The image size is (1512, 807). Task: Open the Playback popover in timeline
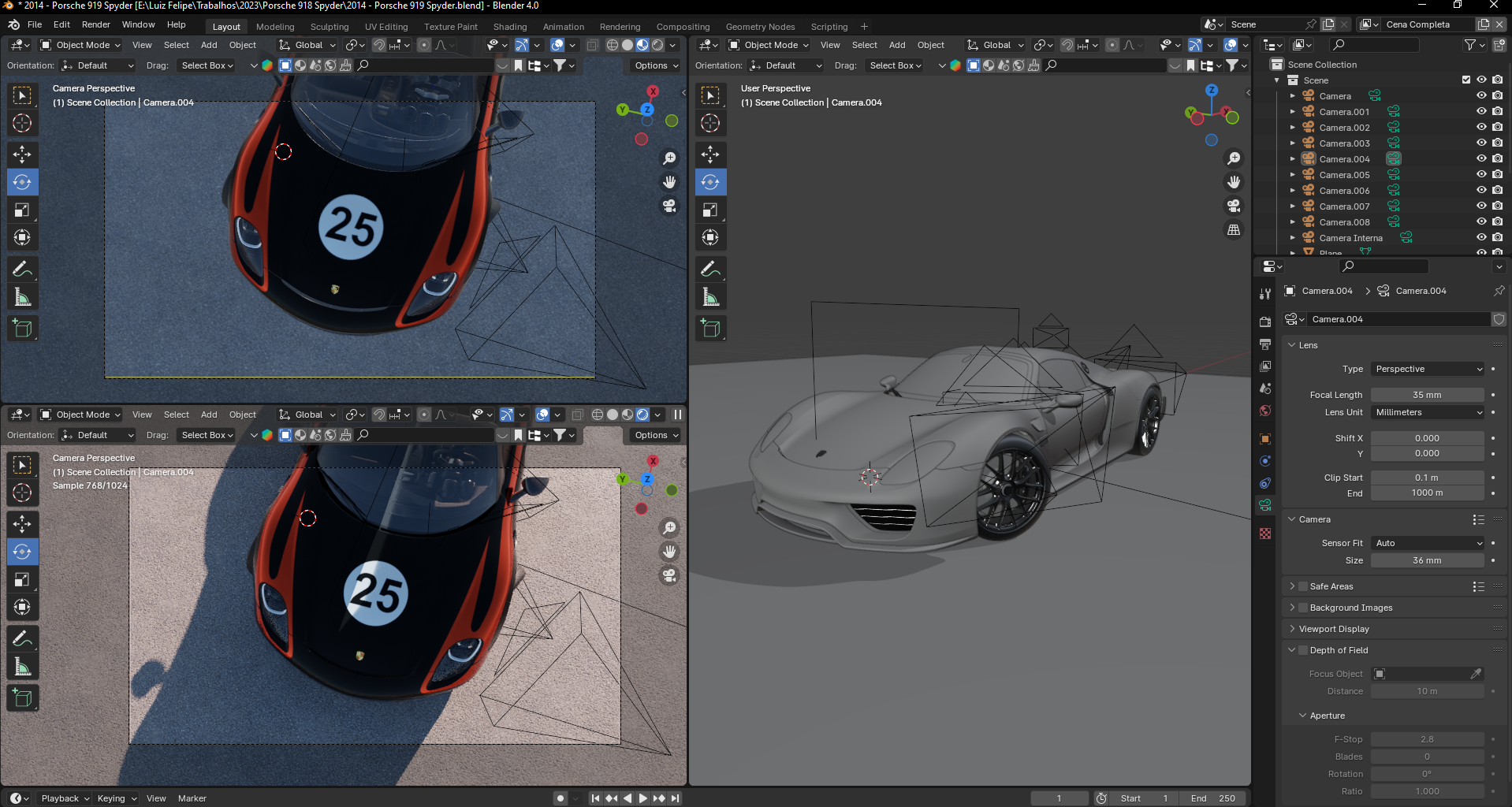[x=65, y=798]
